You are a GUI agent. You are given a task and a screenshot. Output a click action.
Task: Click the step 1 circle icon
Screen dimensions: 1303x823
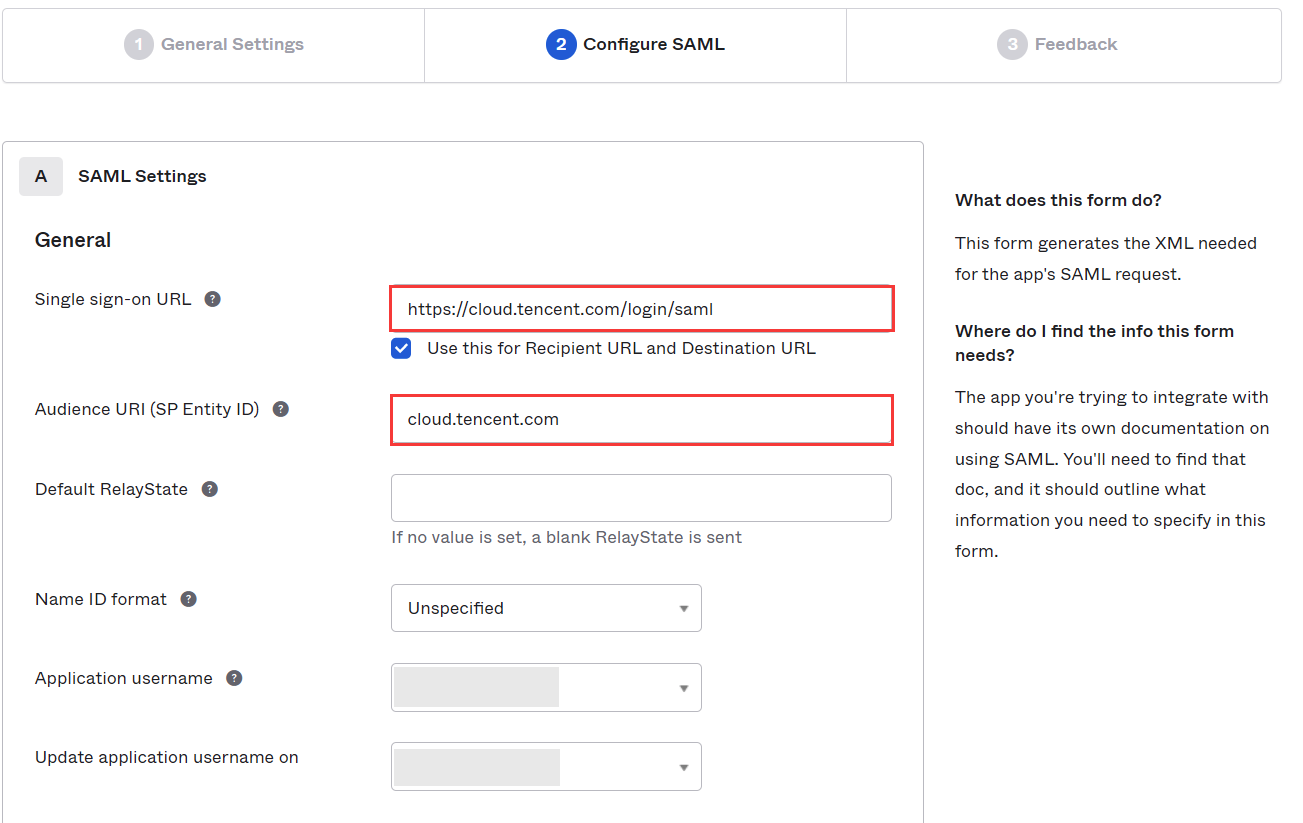(139, 45)
